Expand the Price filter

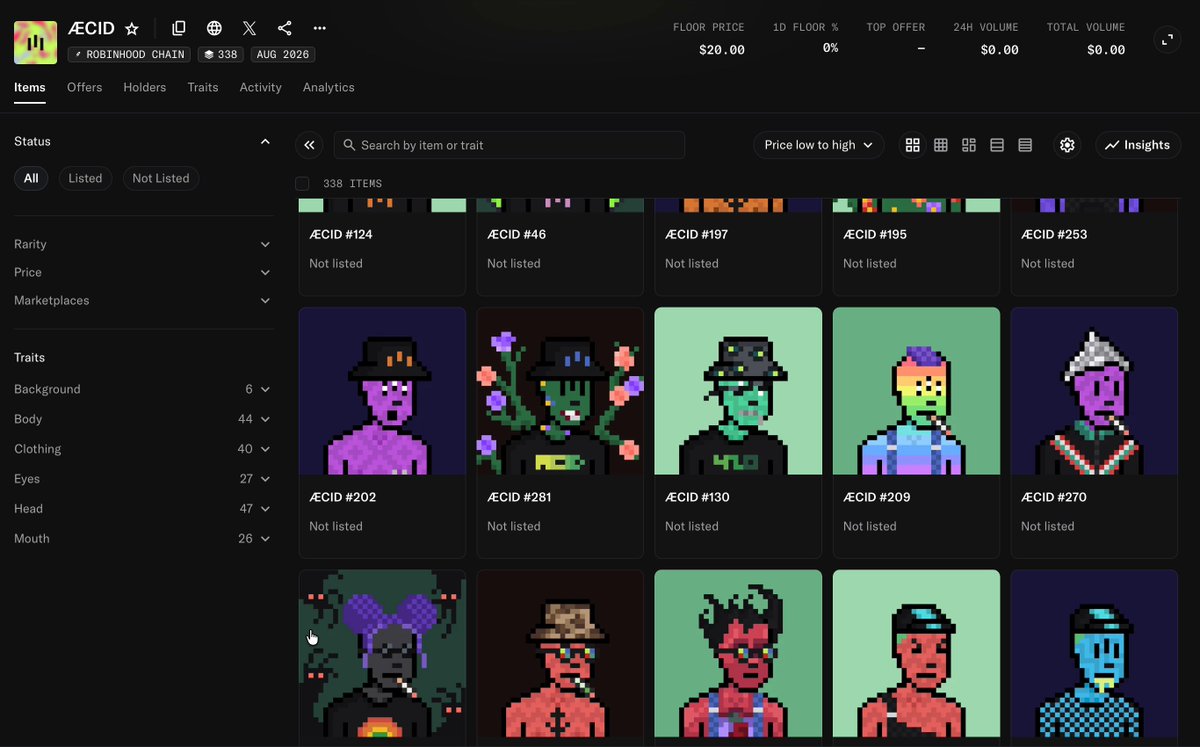point(142,272)
